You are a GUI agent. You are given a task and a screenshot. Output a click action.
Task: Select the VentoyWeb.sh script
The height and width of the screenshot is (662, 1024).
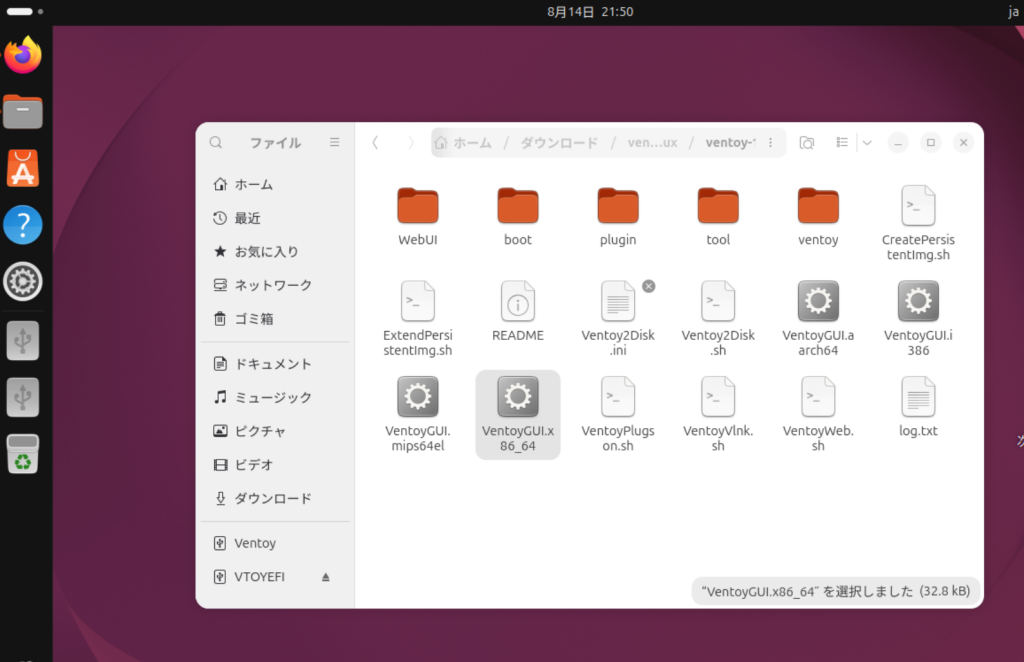pos(818,414)
